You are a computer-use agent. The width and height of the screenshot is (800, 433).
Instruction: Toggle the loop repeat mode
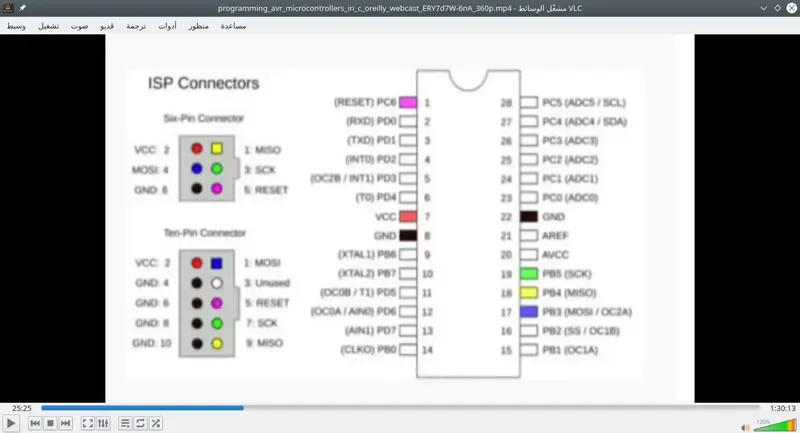coord(140,424)
